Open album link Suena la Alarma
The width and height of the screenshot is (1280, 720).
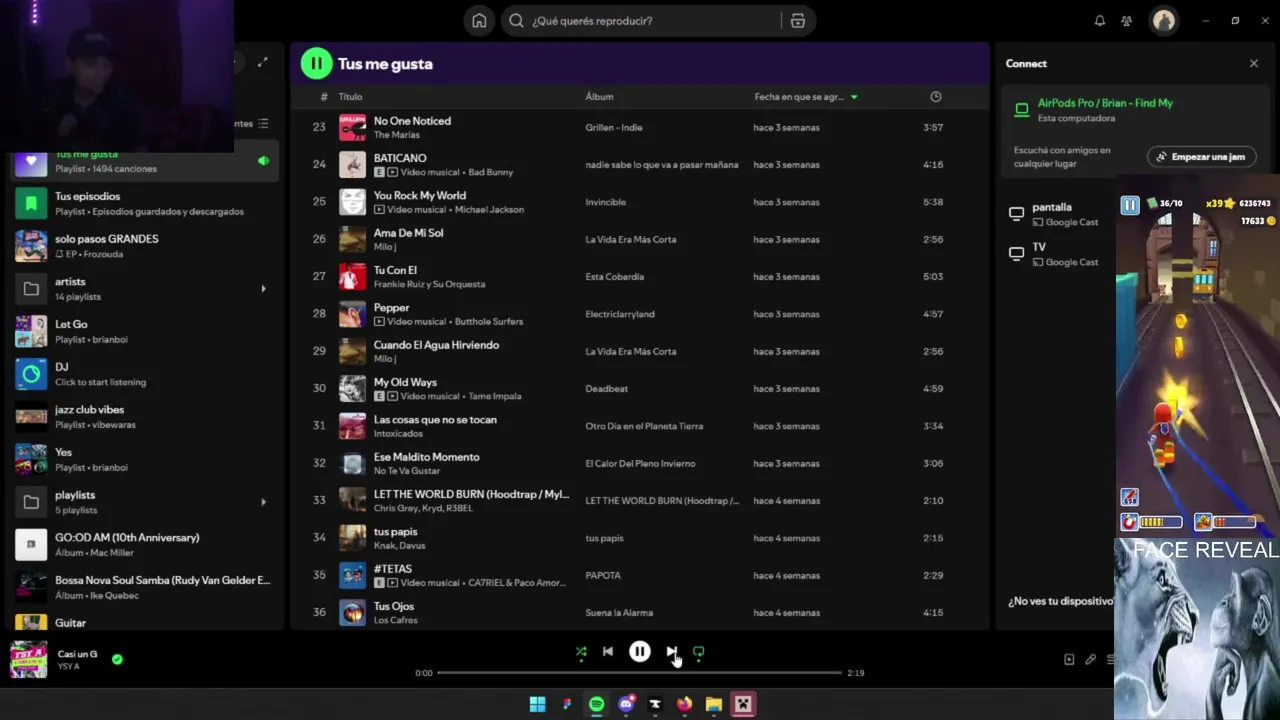pos(619,612)
